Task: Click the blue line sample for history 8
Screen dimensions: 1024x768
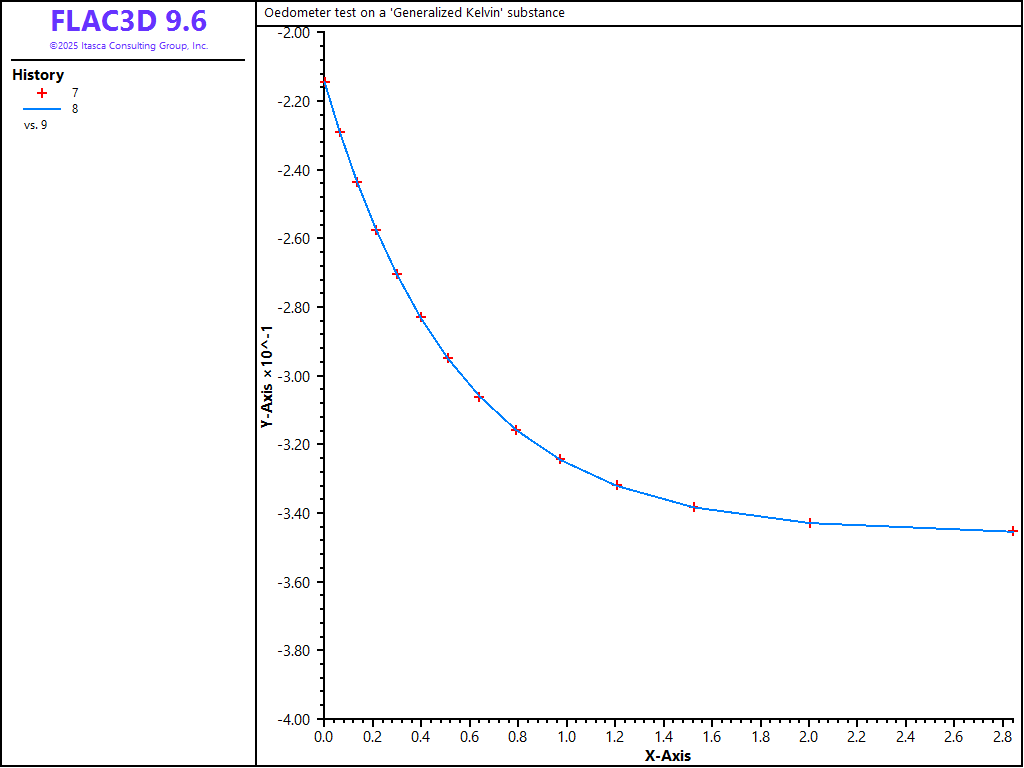Action: pyautogui.click(x=42, y=109)
